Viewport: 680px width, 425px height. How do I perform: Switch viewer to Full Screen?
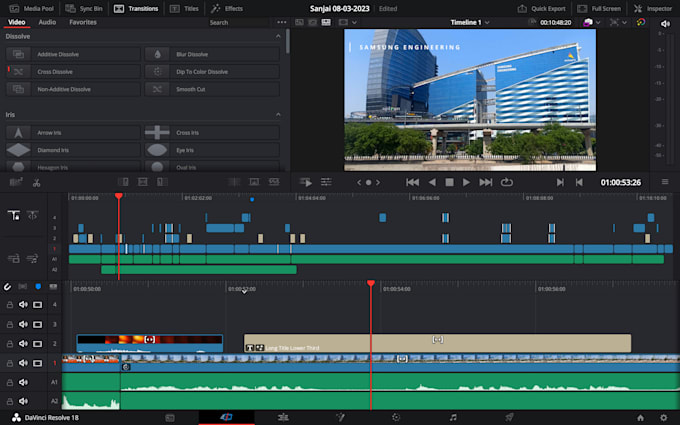[599, 8]
